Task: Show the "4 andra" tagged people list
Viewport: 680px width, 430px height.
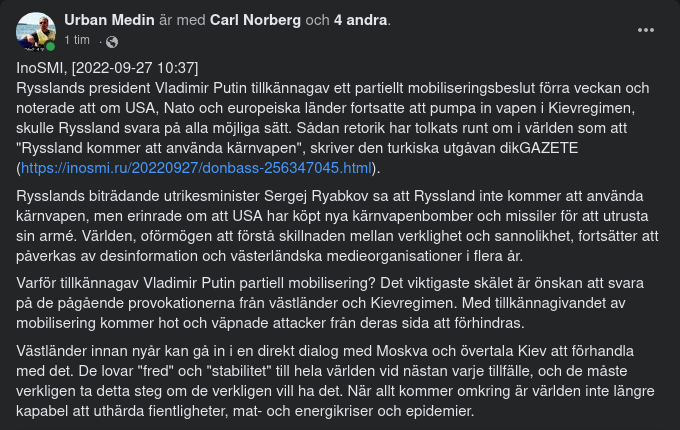Action: [x=360, y=20]
